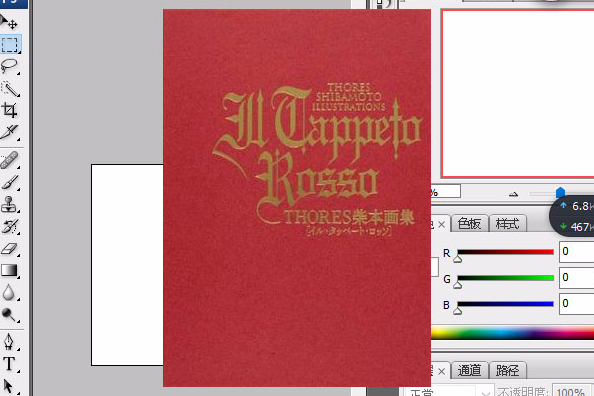This screenshot has height=396, width=594.
Task: Pick a color from the spectrum ramp
Action: [513, 333]
